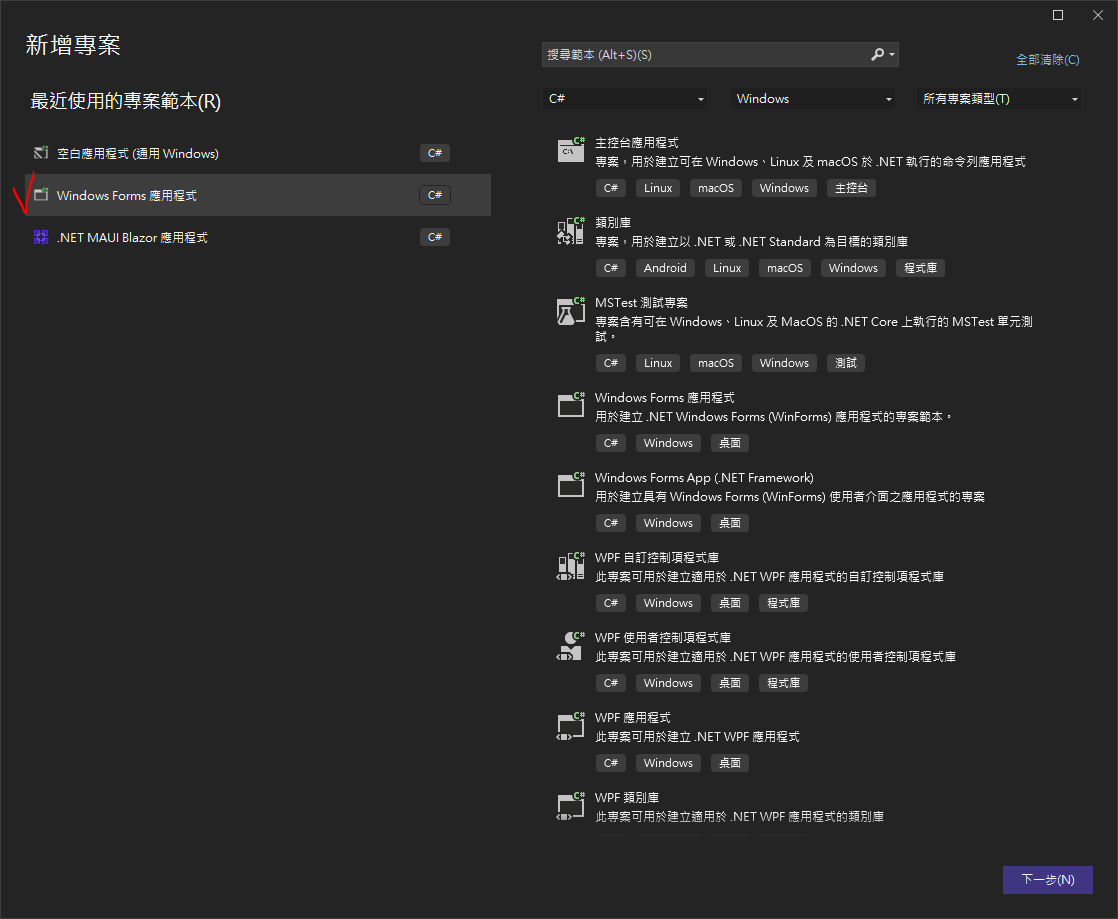Click the 空白應用程式 (通用 Windows) recent icon

tap(41, 153)
